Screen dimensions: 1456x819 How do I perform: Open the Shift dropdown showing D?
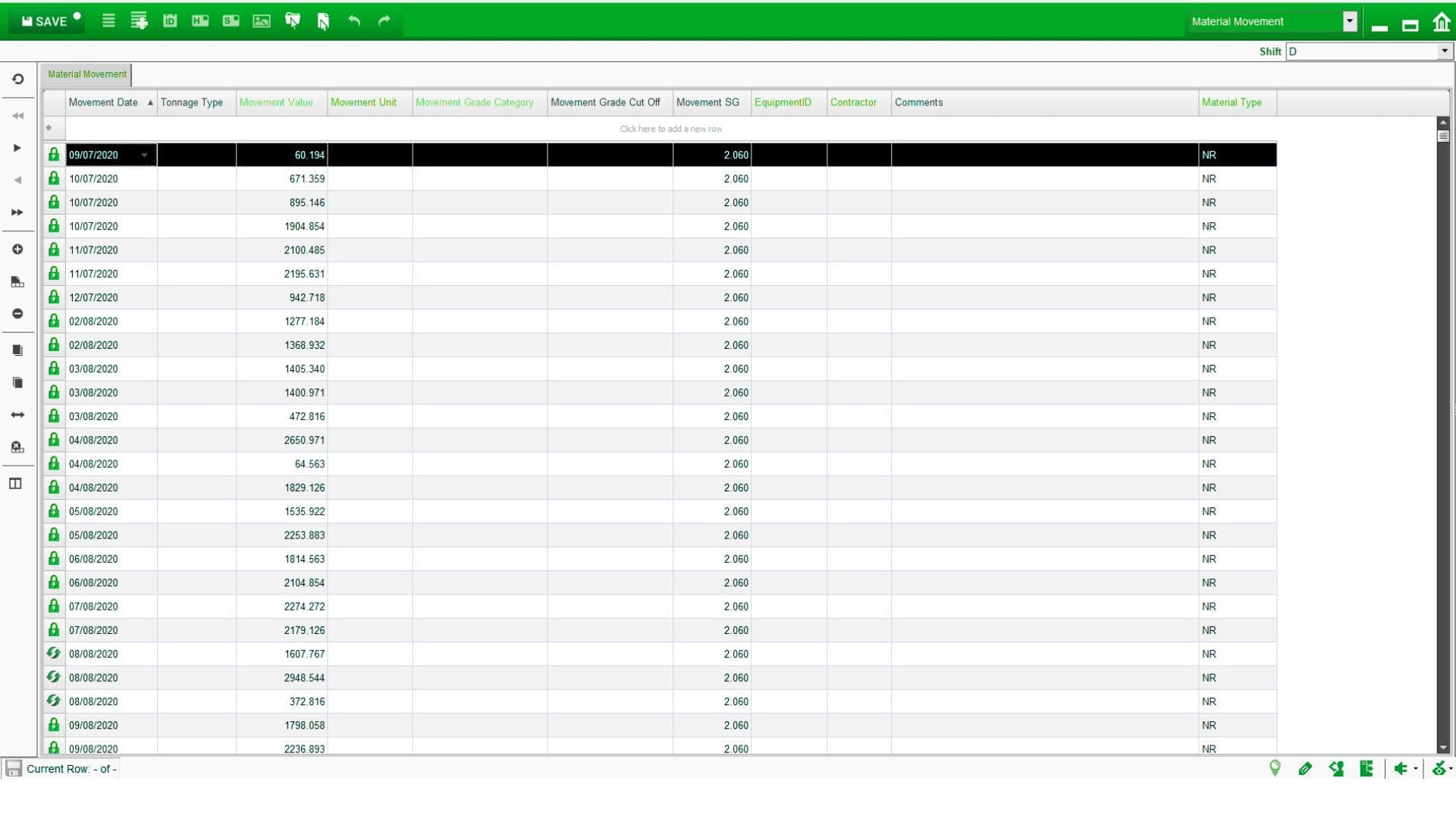point(1444,51)
